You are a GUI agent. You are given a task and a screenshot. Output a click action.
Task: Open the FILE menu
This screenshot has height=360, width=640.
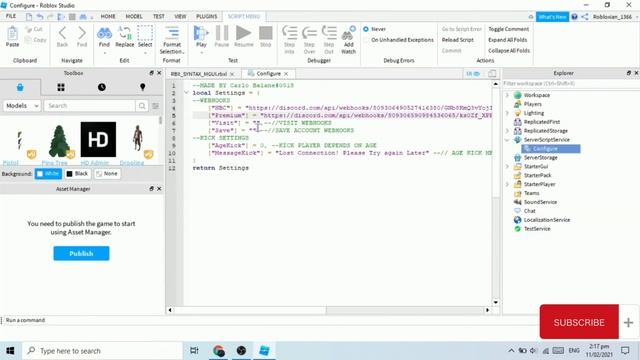[x=11, y=16]
